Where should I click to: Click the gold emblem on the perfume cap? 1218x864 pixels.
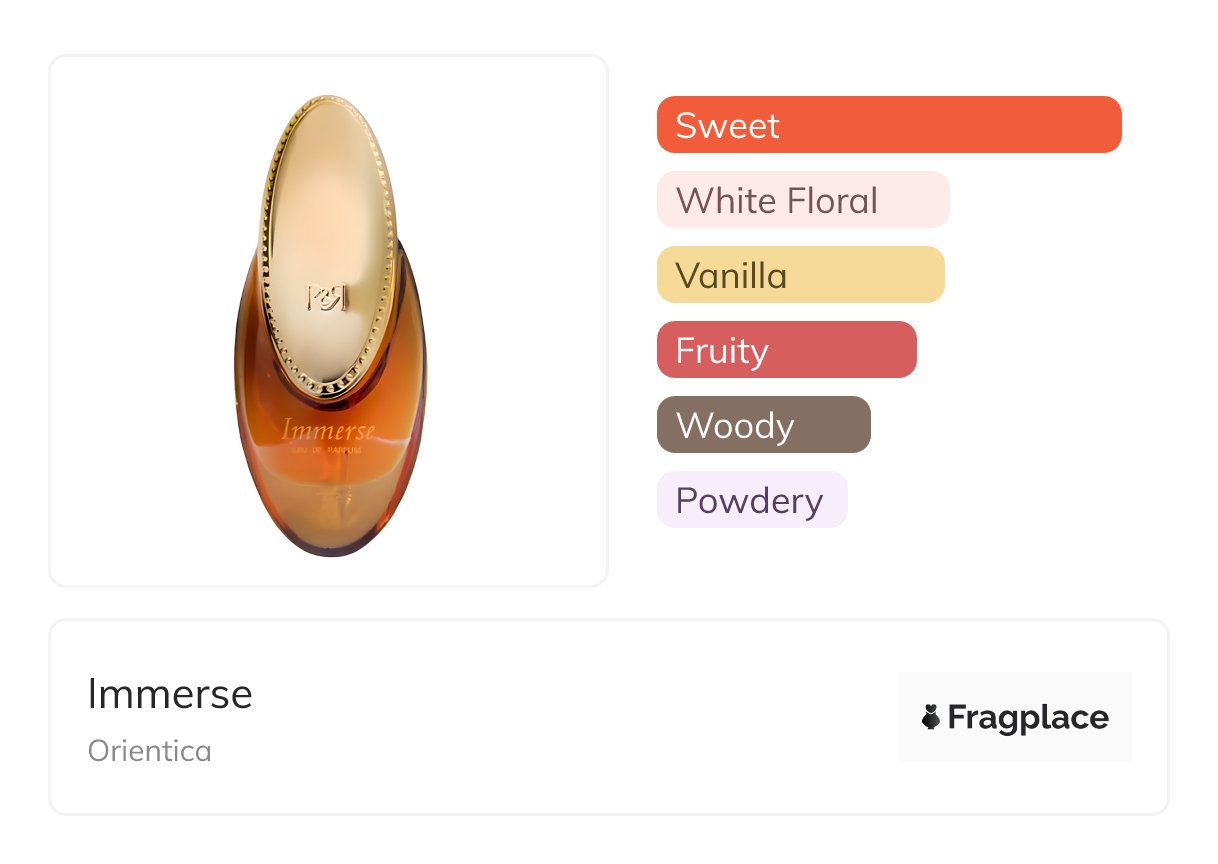(326, 298)
